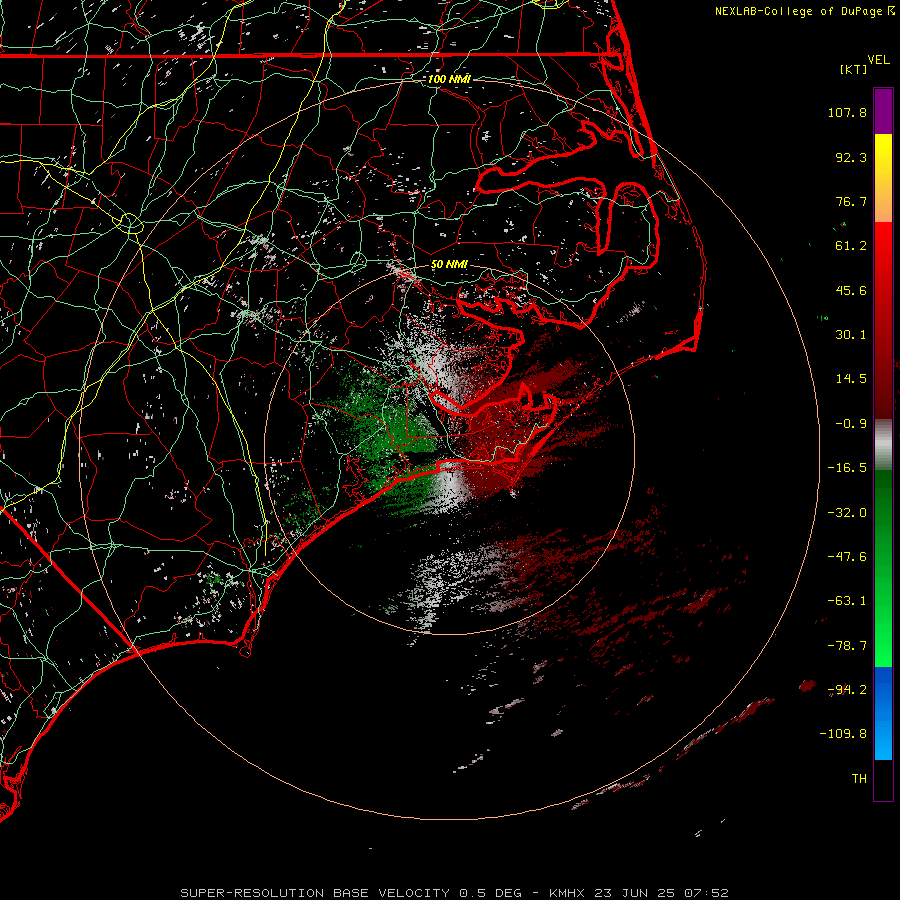Image resolution: width=900 pixels, height=900 pixels.
Task: Click the 107.8 legend value
Action: pyautogui.click(x=847, y=112)
